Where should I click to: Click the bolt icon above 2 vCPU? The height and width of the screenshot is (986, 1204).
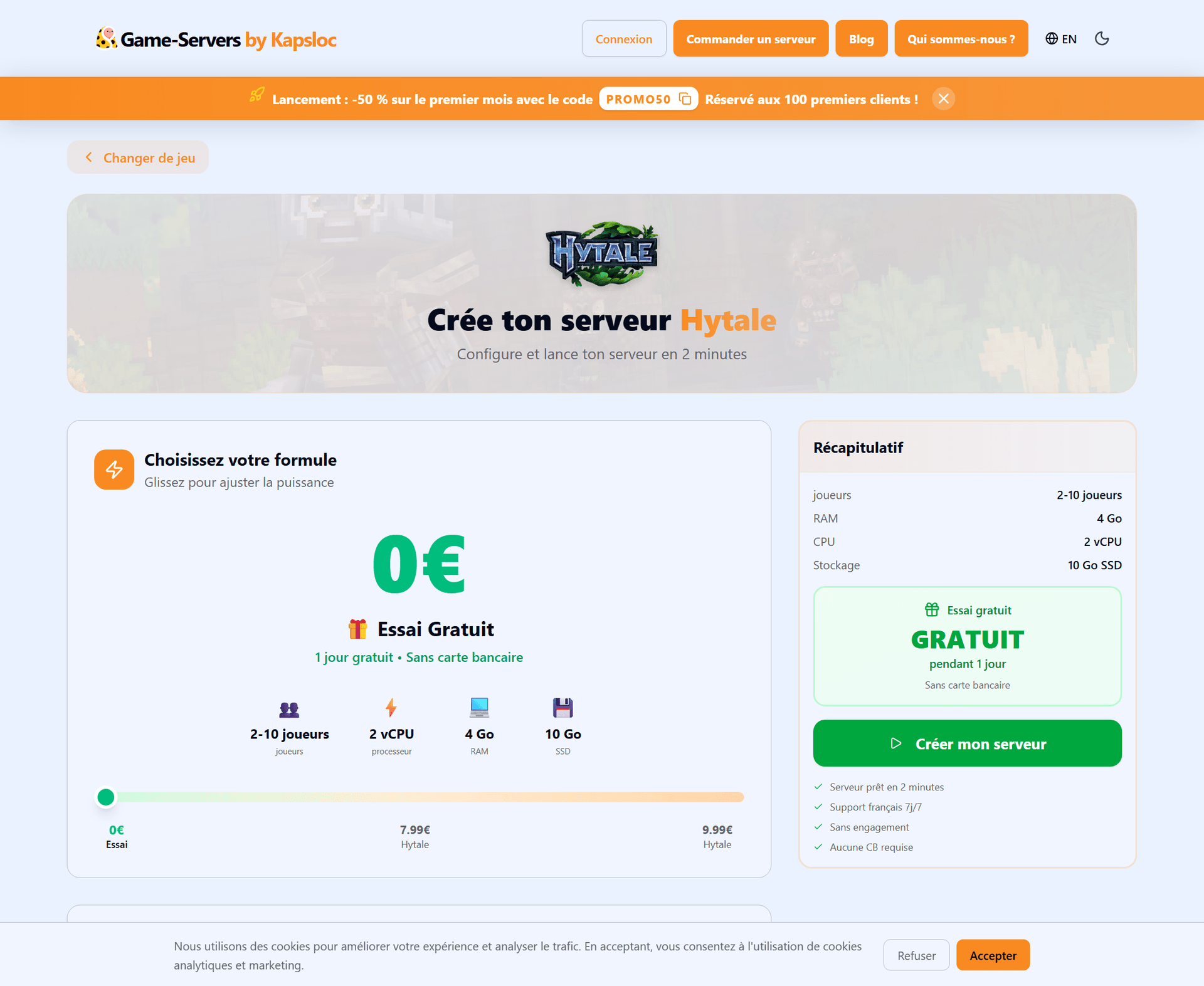pyautogui.click(x=391, y=708)
